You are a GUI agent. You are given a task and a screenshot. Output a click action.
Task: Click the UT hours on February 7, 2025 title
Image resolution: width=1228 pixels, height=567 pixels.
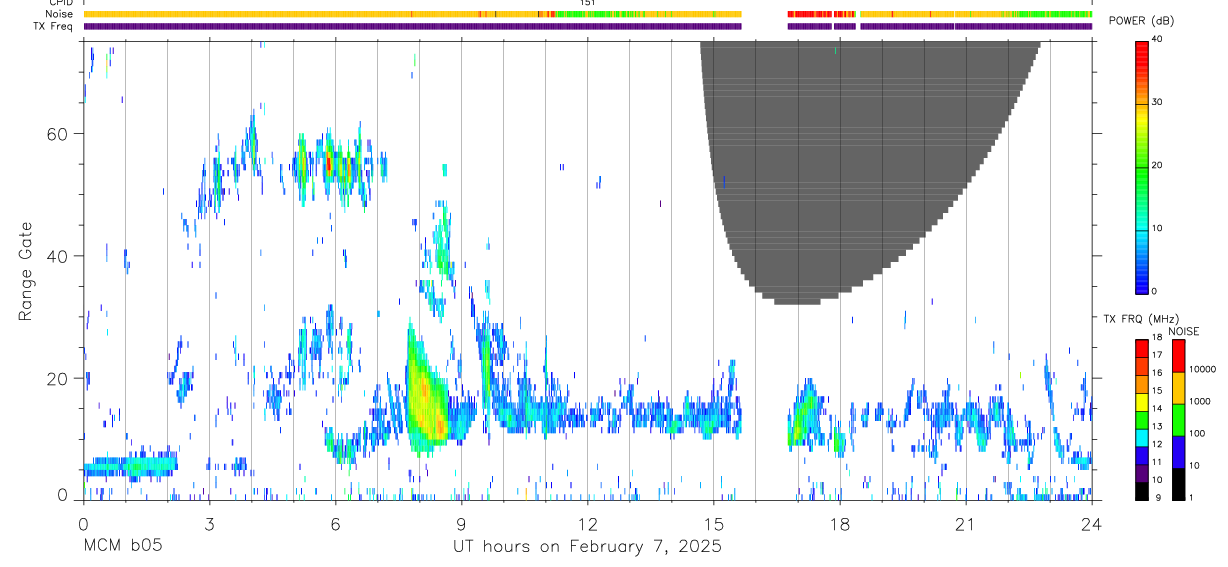[589, 546]
